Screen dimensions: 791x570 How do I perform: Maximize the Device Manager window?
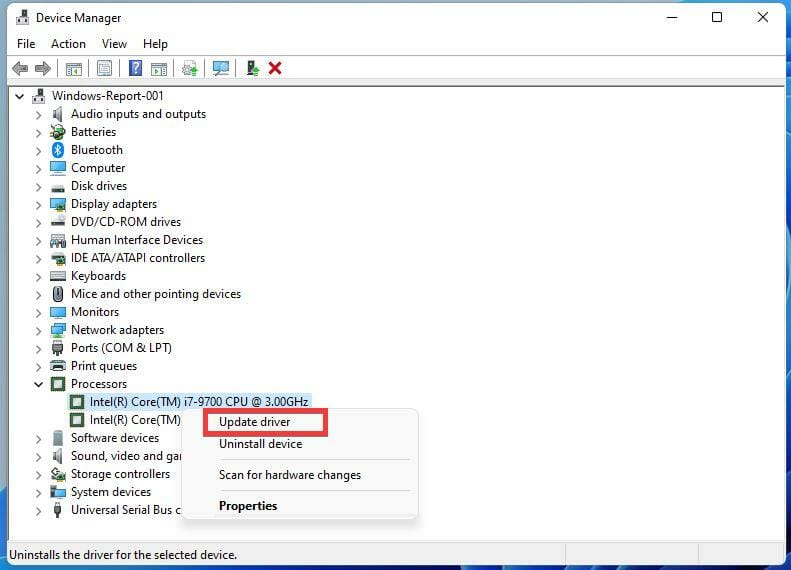pos(717,17)
